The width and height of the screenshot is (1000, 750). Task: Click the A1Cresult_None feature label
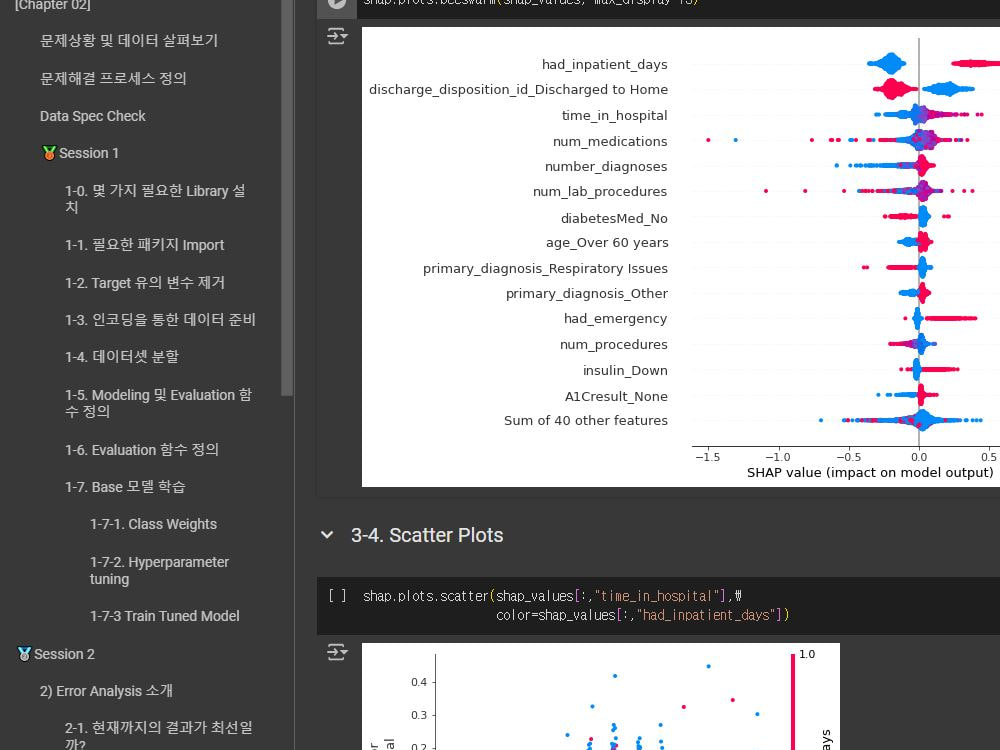point(615,396)
